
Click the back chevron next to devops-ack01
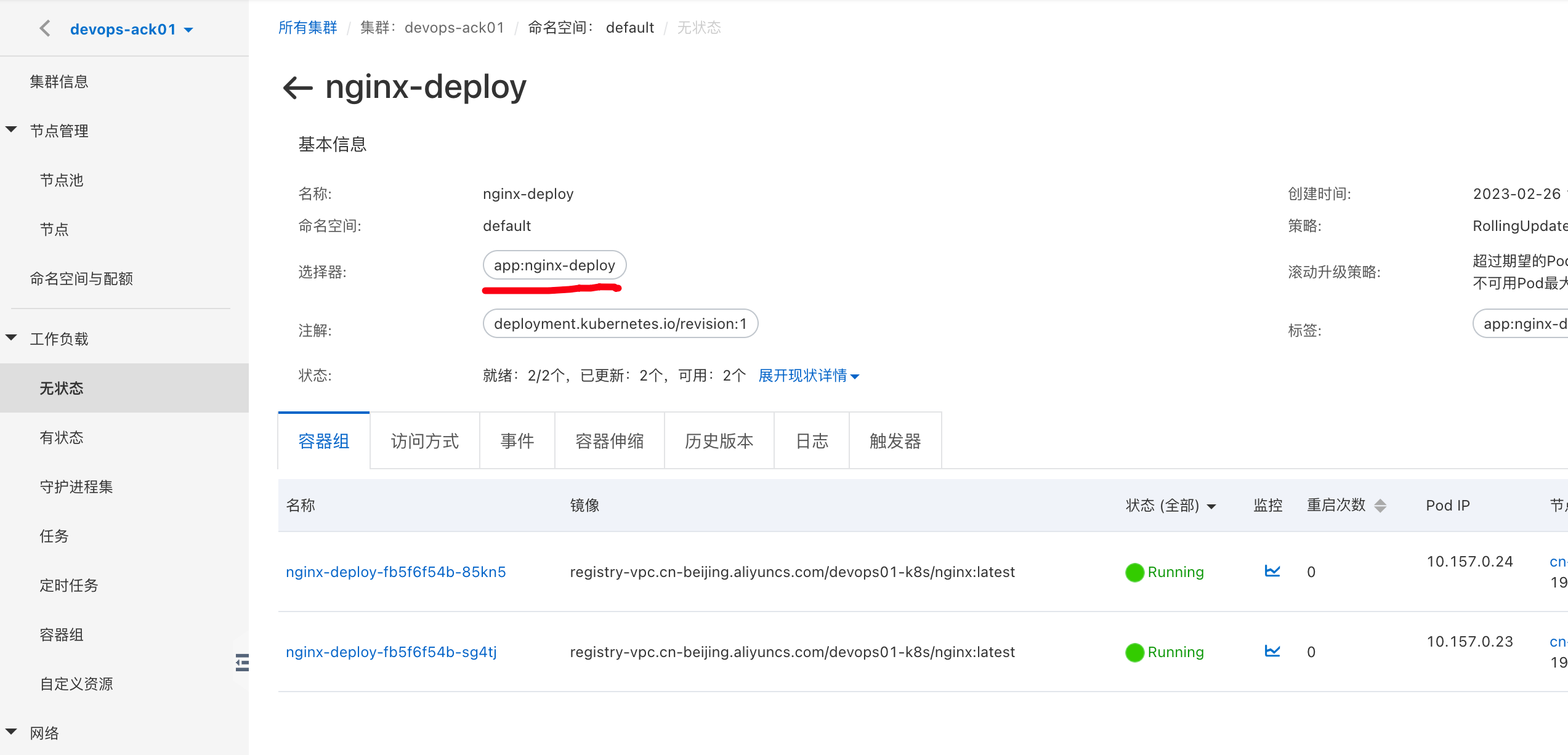44,28
